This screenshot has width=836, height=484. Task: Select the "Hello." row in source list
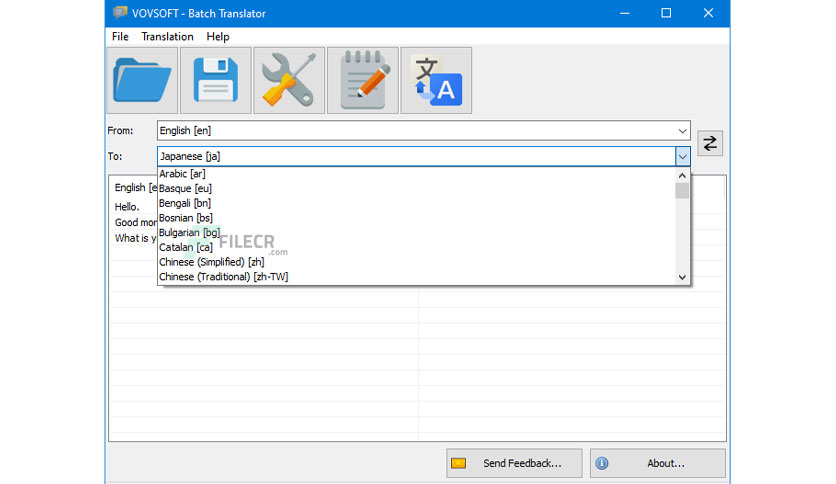(x=134, y=207)
